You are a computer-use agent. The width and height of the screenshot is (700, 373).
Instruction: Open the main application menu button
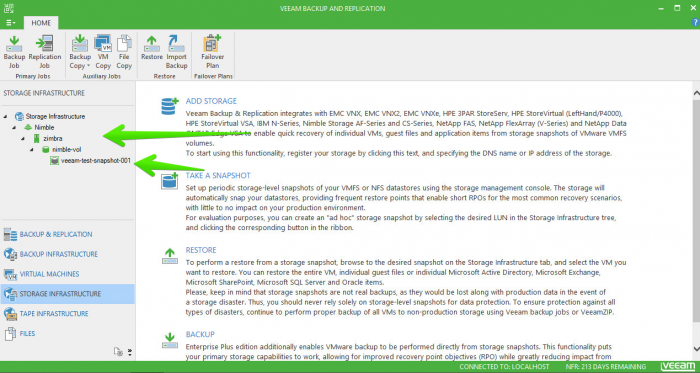[11, 23]
